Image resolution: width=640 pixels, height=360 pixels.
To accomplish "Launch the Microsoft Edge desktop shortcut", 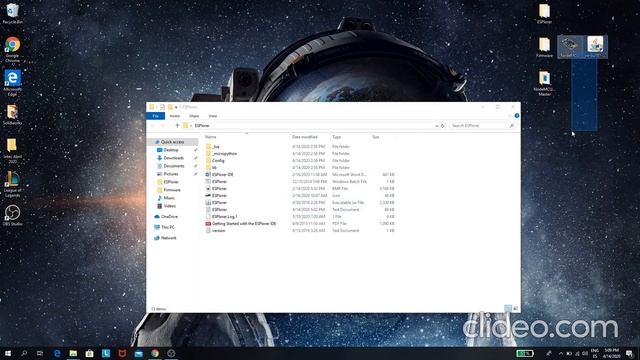I will pos(12,83).
